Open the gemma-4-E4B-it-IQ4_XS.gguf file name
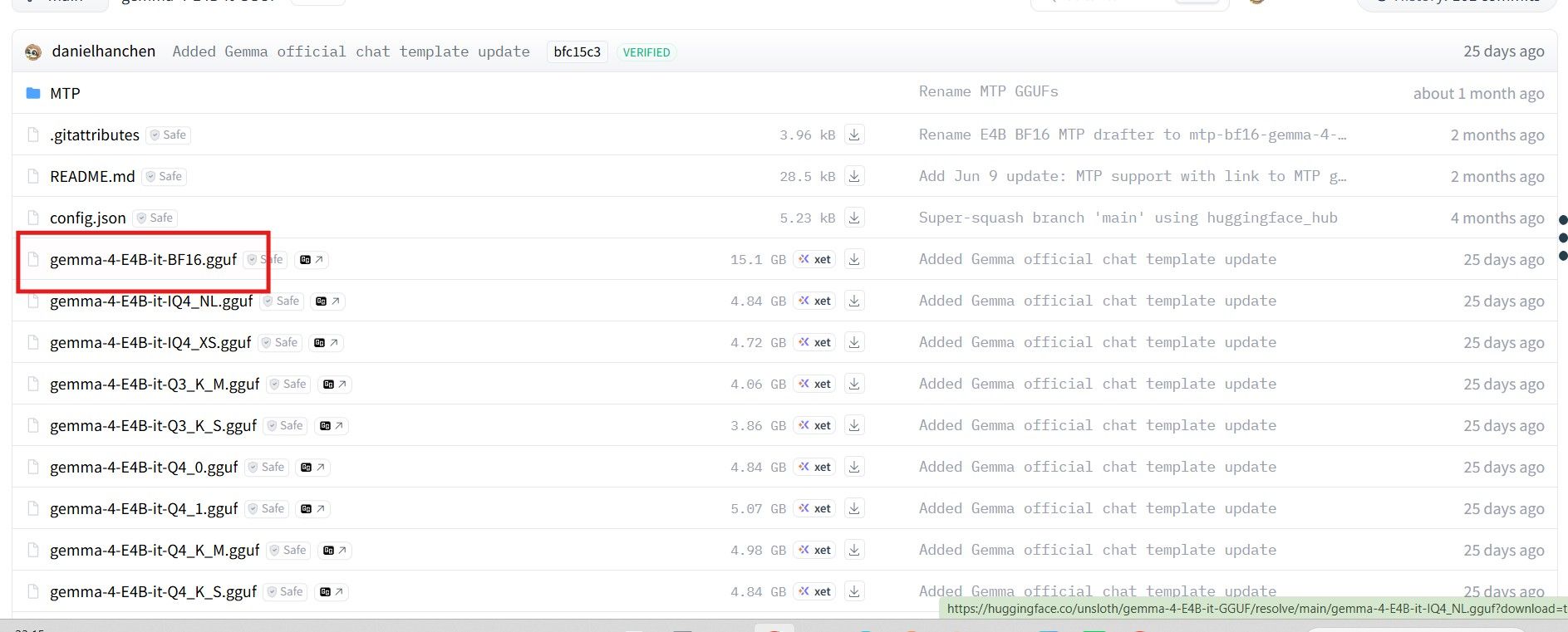1568x632 pixels. pos(150,342)
